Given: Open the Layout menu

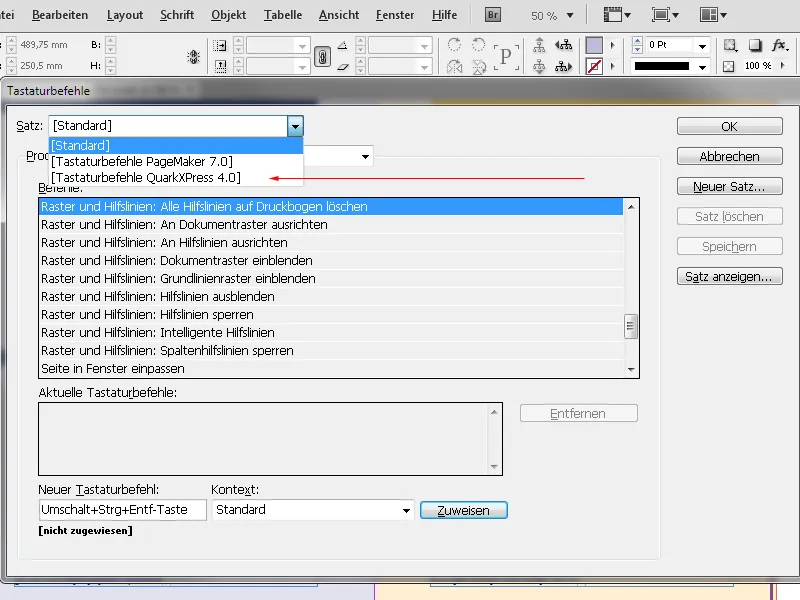Looking at the screenshot, I should (x=124, y=15).
